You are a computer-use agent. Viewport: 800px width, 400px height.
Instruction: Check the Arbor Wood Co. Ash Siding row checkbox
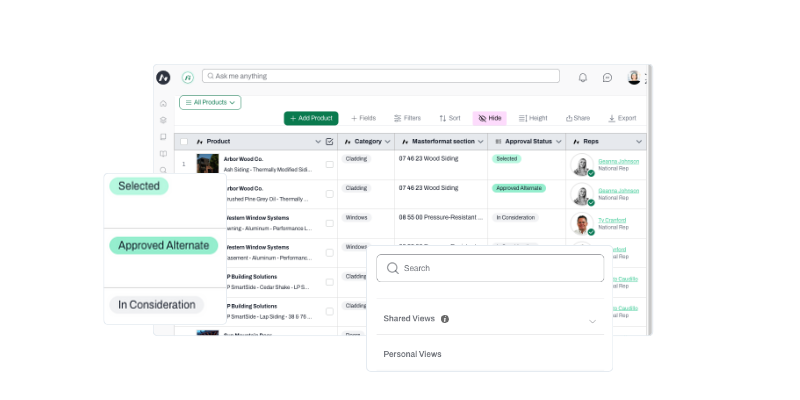click(x=330, y=164)
